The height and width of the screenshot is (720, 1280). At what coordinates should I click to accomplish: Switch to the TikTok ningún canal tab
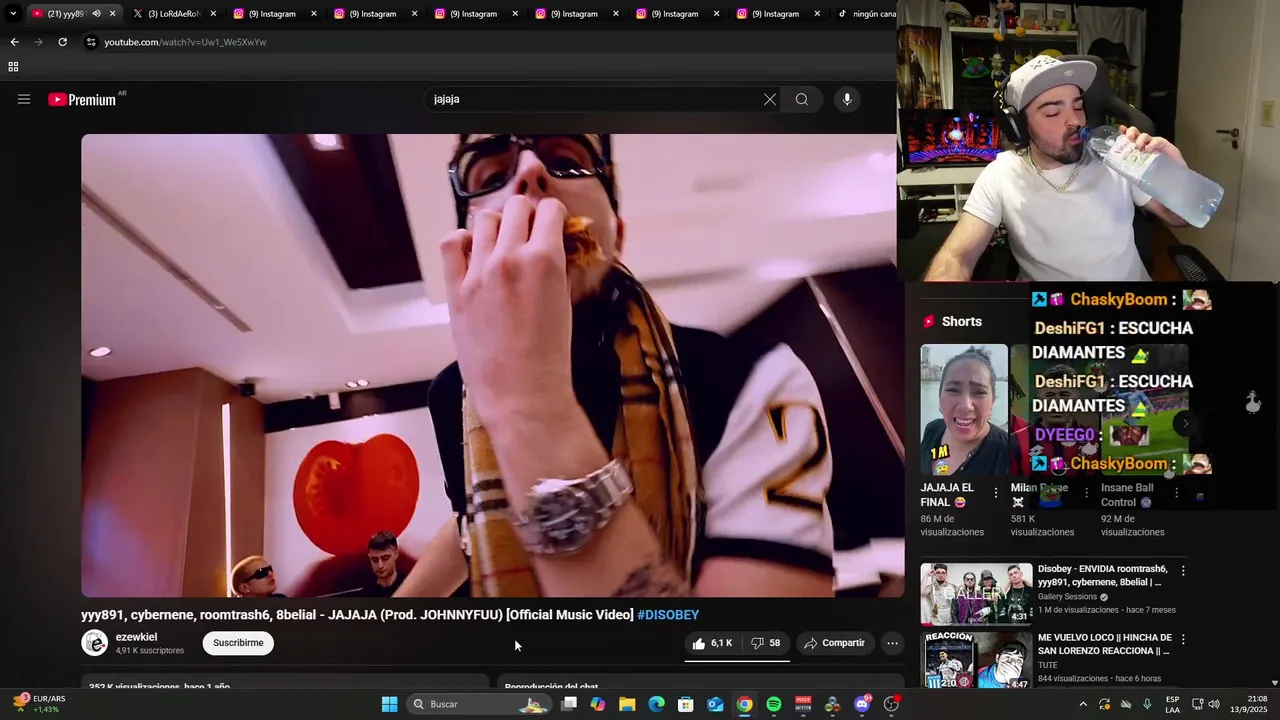pos(865,14)
